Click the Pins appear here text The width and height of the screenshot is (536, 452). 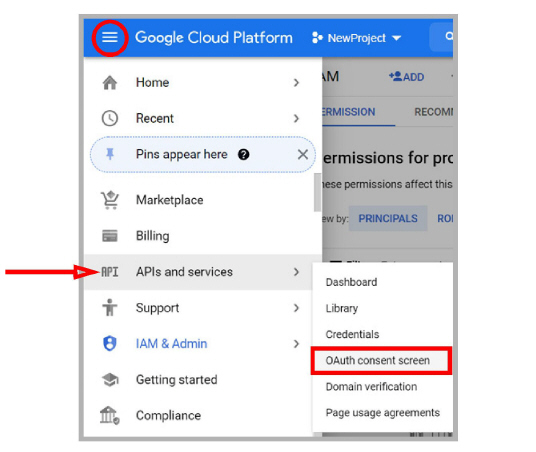coord(182,154)
